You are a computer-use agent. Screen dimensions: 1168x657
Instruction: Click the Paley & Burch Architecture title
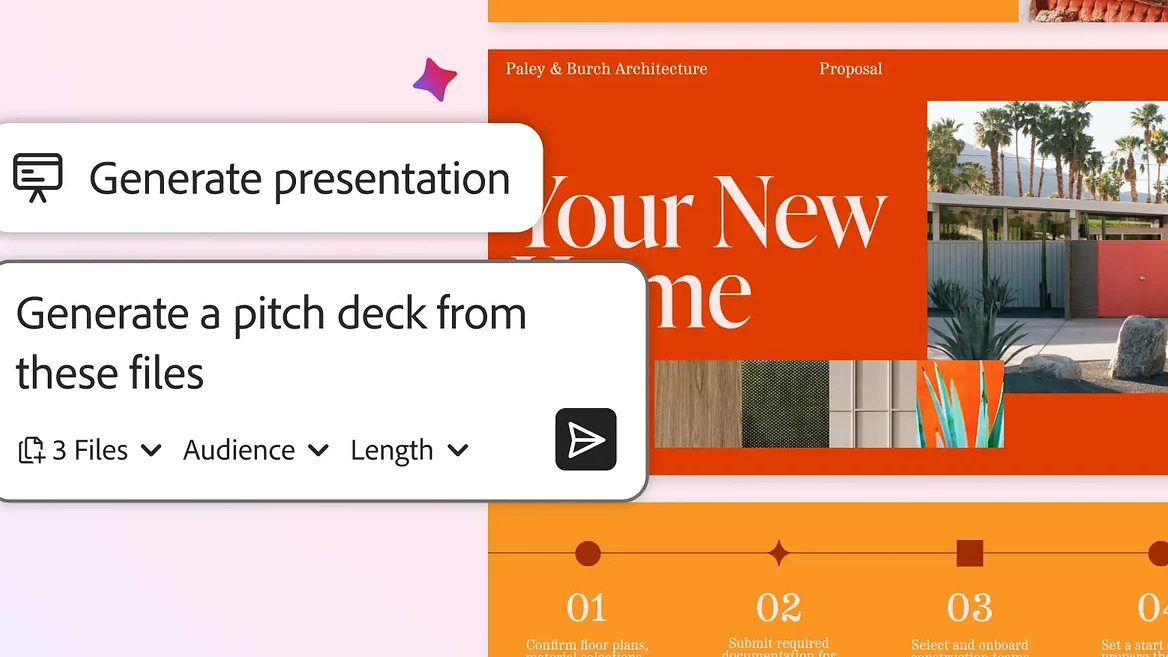605,68
